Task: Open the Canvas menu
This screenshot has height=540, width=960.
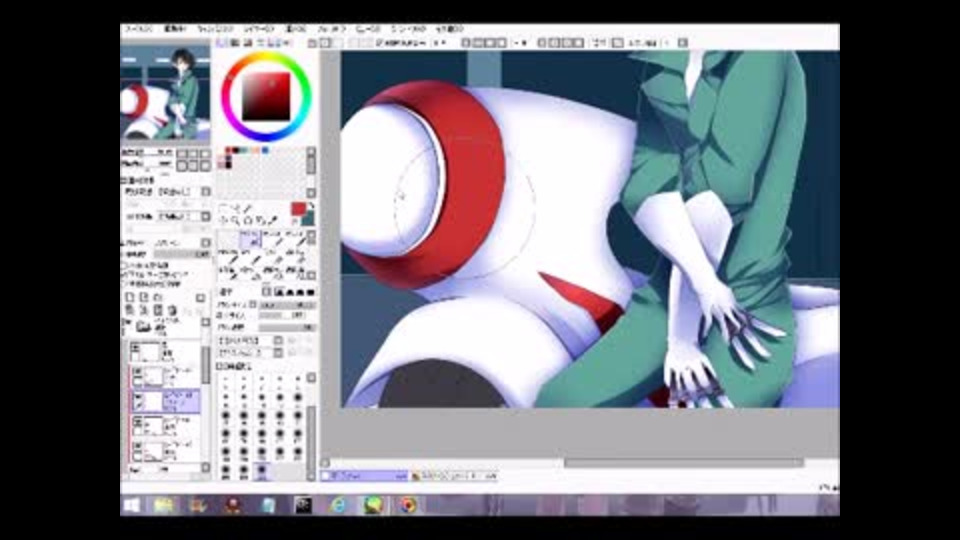Action: 215,29
